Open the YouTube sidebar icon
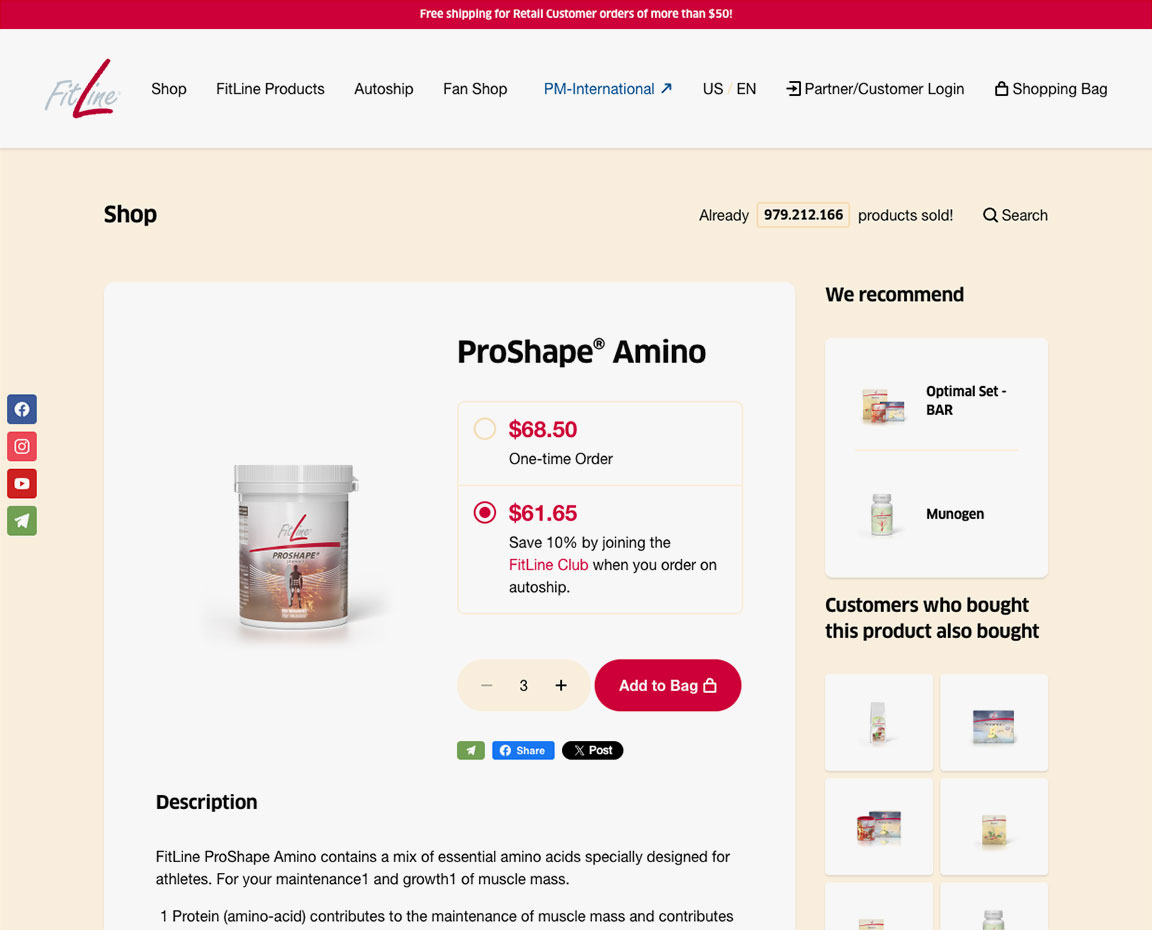 coord(22,483)
